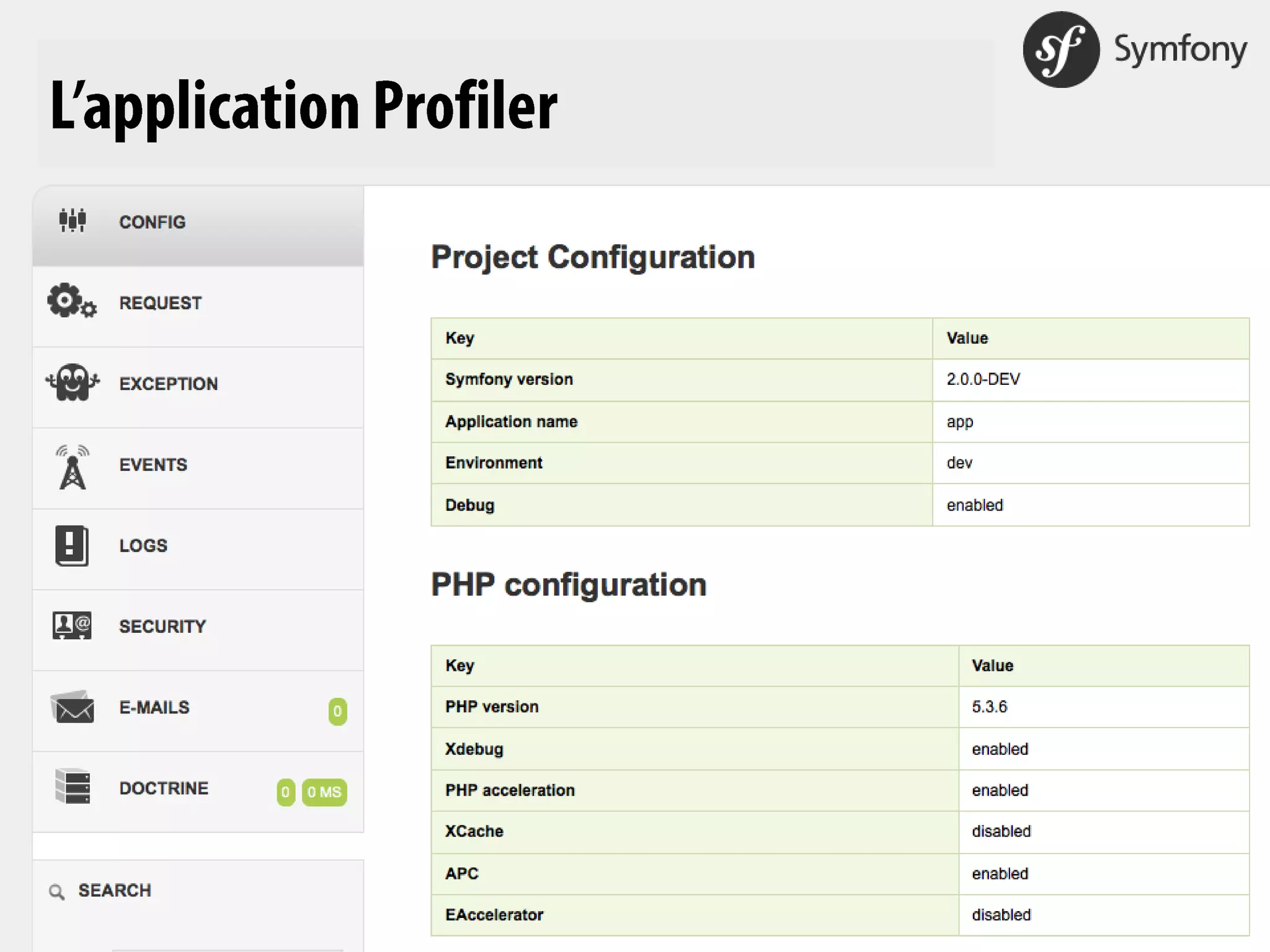Click the Logs book icon
1270x952 pixels.
pyautogui.click(x=72, y=545)
